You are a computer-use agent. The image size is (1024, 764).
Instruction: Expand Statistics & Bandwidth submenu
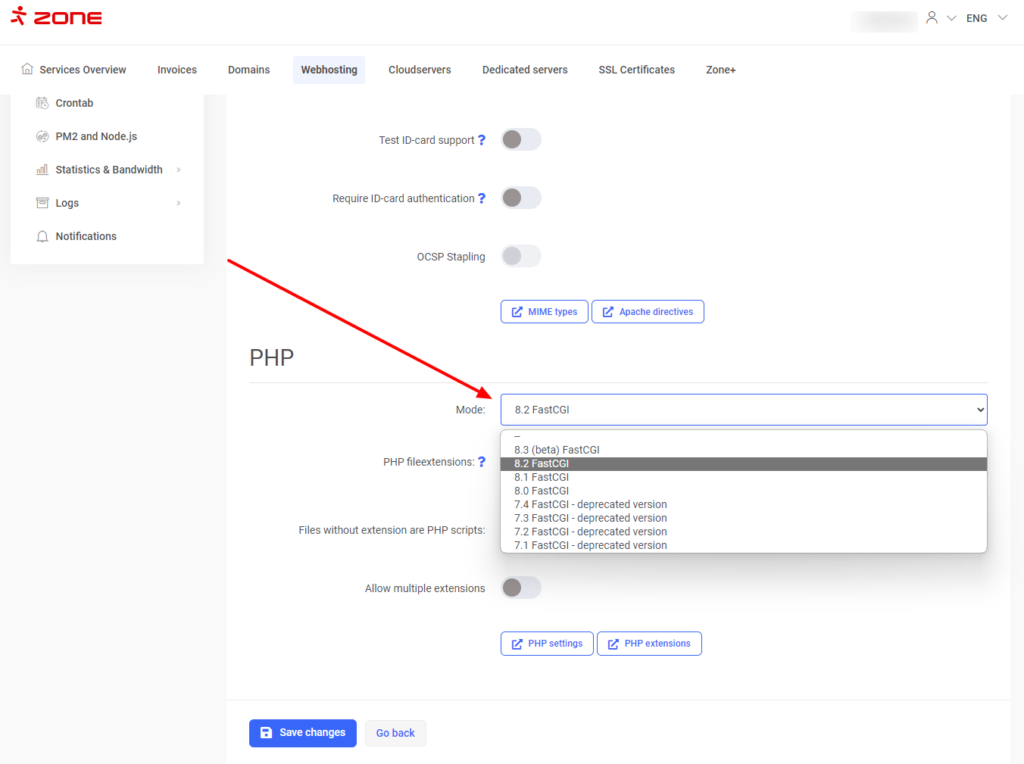point(178,170)
